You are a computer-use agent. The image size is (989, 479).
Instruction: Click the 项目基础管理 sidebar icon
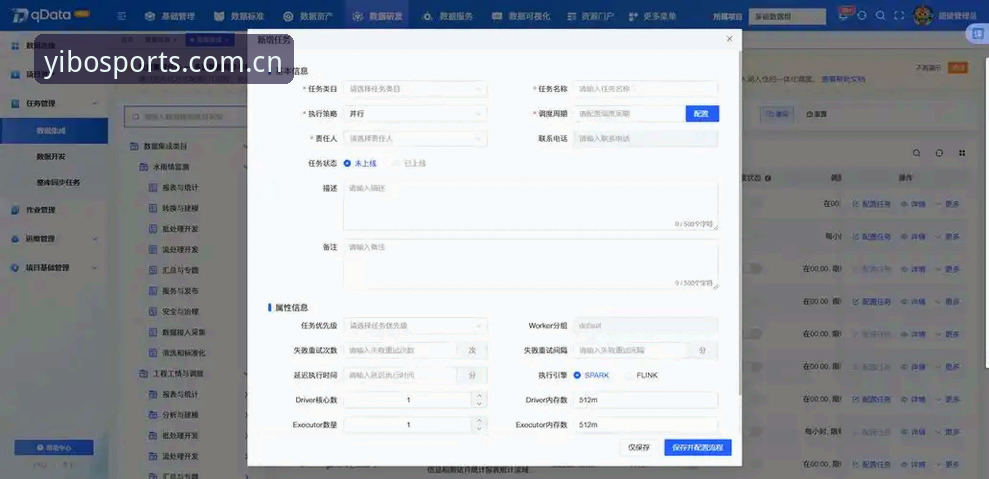pos(15,268)
